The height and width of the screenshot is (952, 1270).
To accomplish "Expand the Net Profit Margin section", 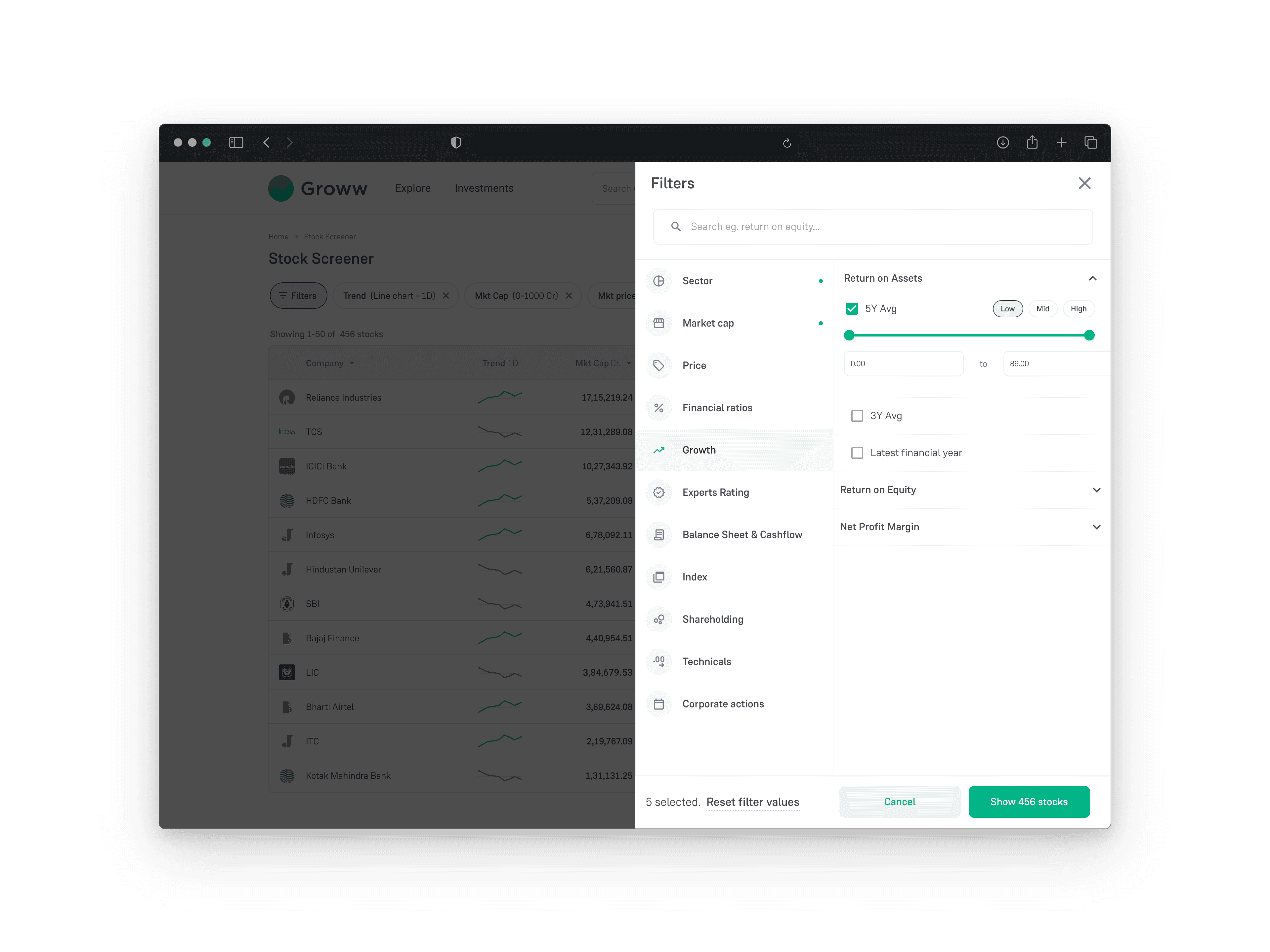I will tap(1095, 527).
